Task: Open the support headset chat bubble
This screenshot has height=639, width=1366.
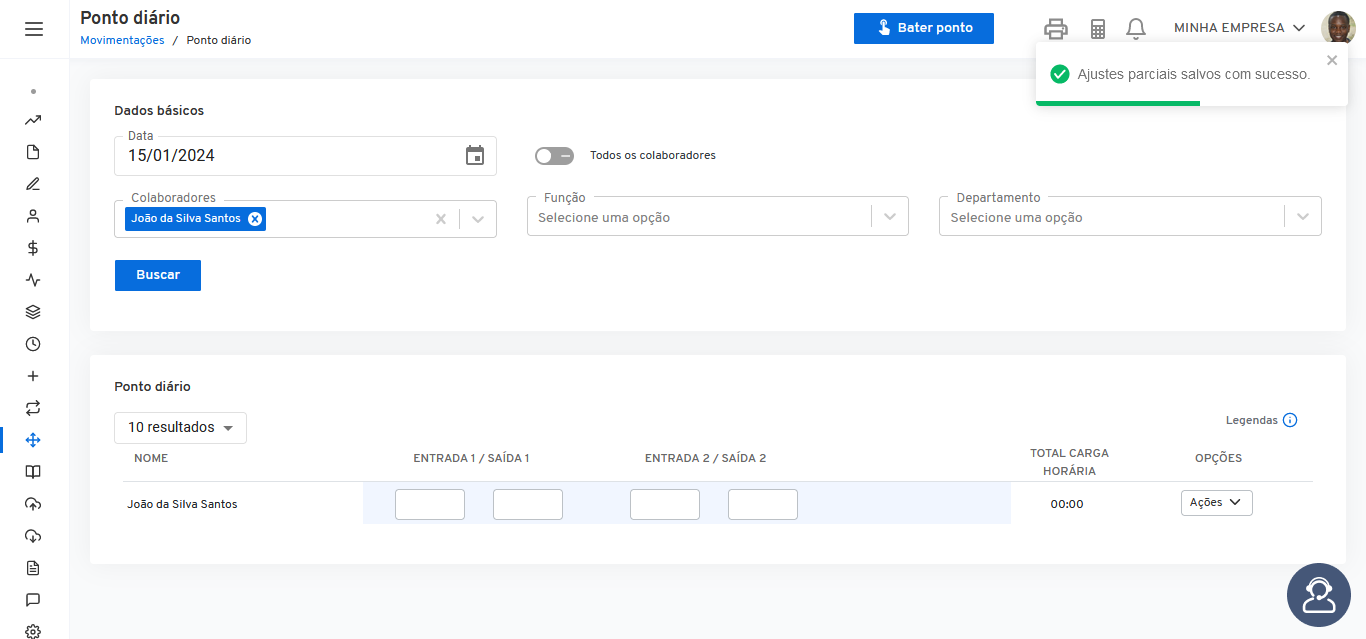Action: (1319, 595)
